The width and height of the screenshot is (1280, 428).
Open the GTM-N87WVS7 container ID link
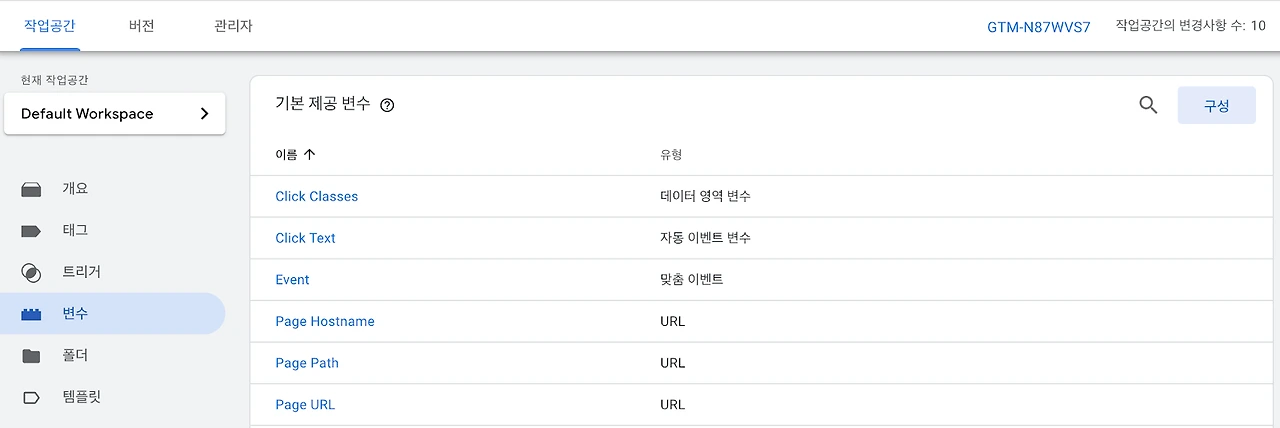click(1038, 27)
